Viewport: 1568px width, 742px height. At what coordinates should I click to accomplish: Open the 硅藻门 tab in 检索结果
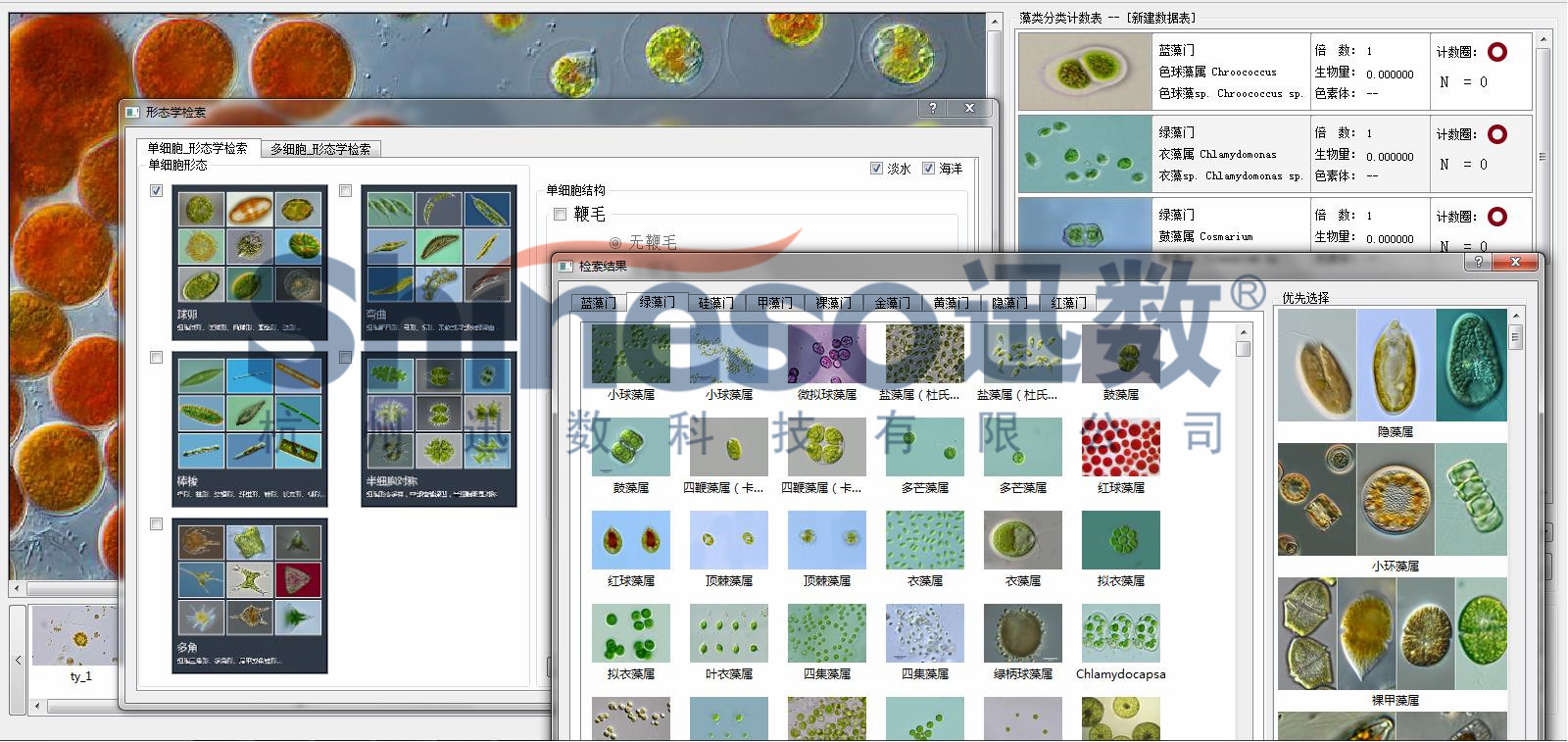(716, 303)
